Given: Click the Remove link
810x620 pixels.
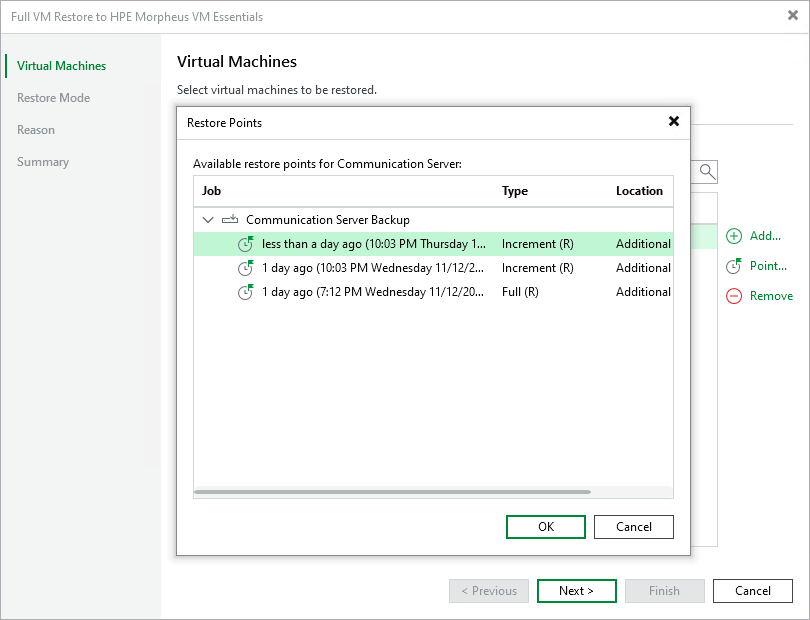Looking at the screenshot, I should click(771, 296).
